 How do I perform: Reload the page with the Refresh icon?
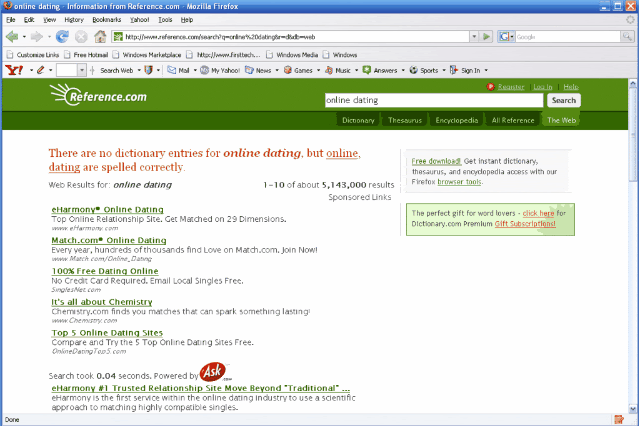[62, 37]
